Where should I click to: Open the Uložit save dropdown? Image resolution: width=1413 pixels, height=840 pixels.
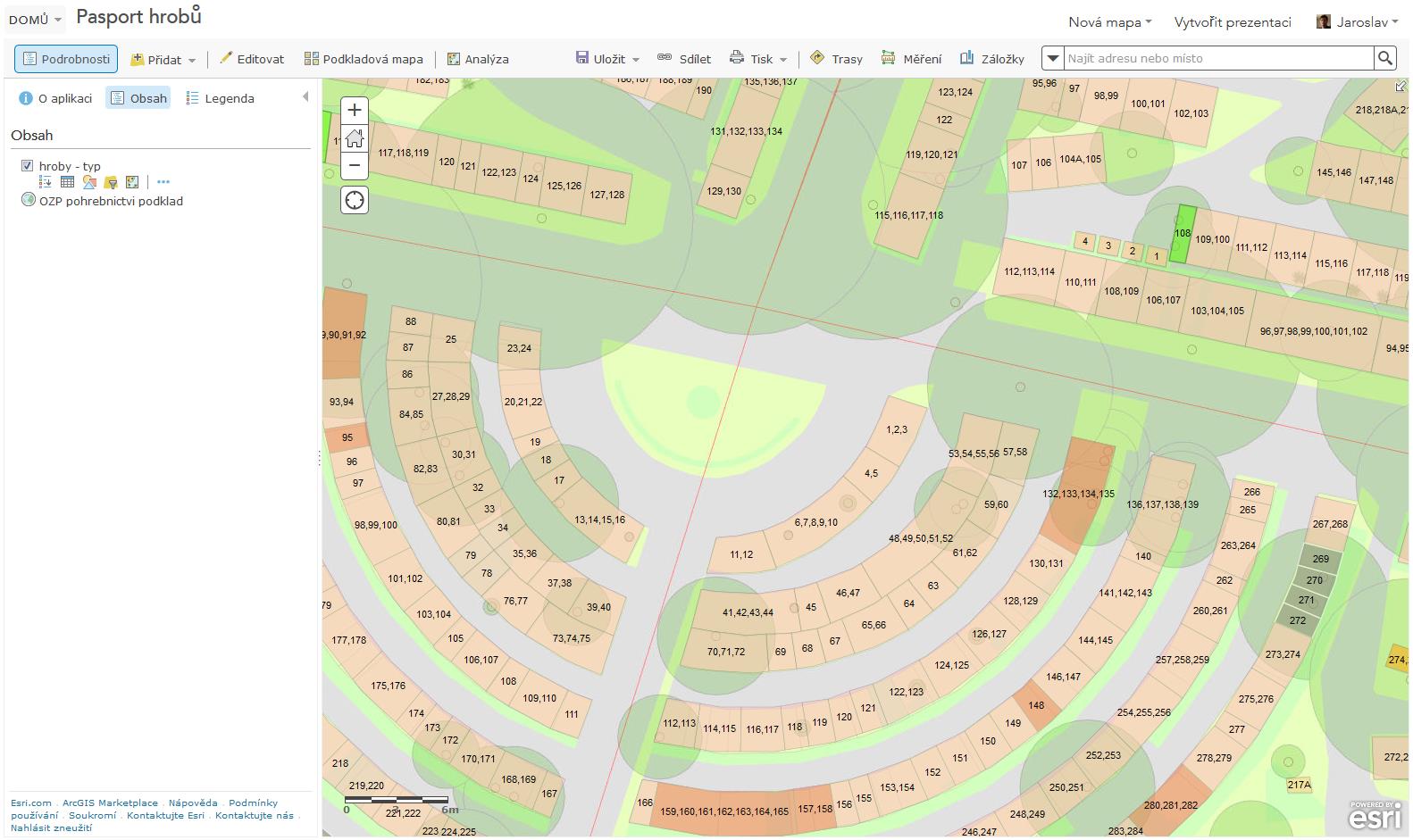point(607,59)
